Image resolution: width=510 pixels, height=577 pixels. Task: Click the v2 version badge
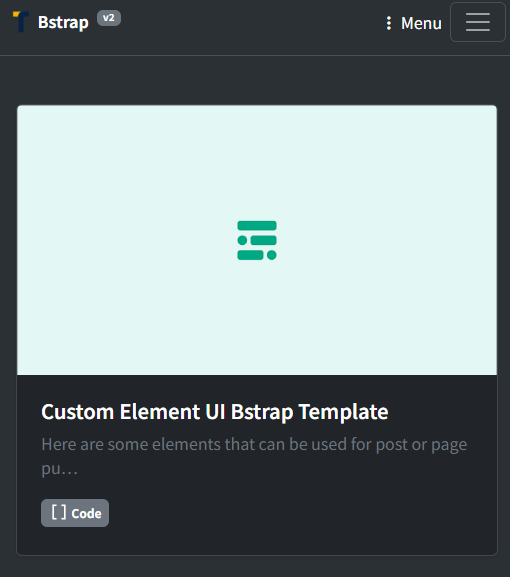(x=109, y=18)
